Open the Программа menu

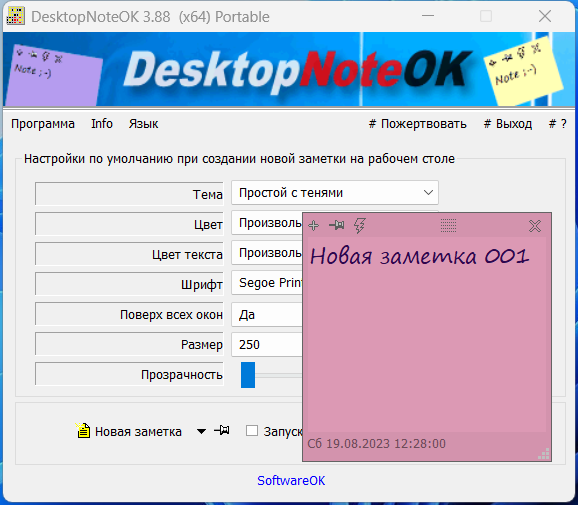point(43,124)
